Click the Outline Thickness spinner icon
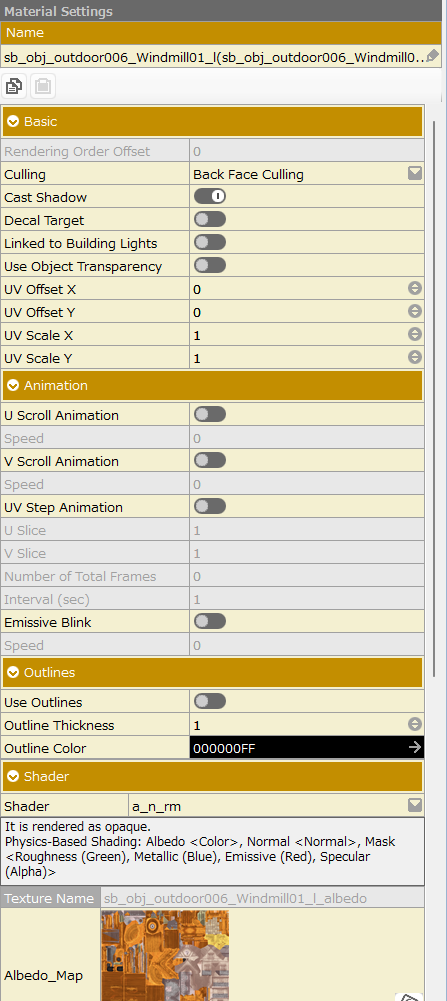Screen dimensions: 447x1001 415,725
